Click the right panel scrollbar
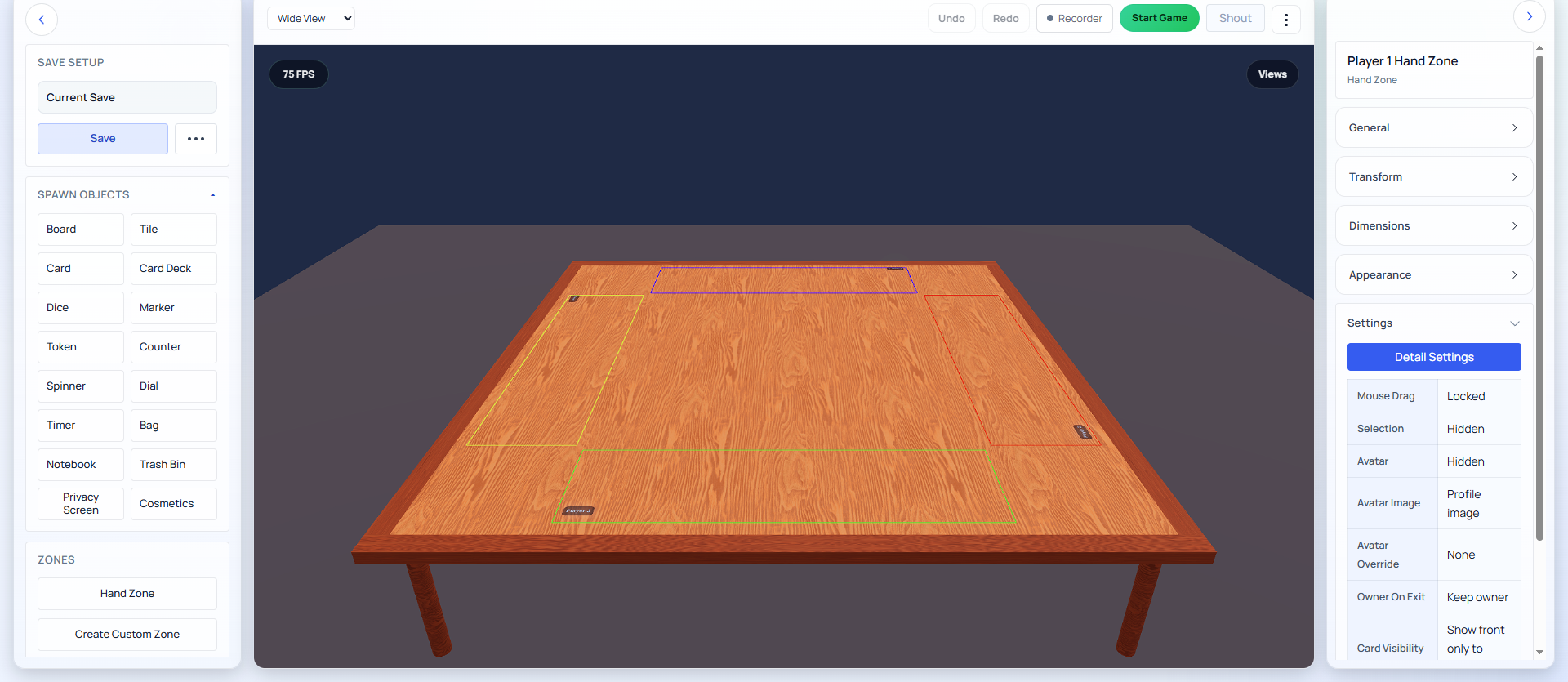 tap(1539, 298)
